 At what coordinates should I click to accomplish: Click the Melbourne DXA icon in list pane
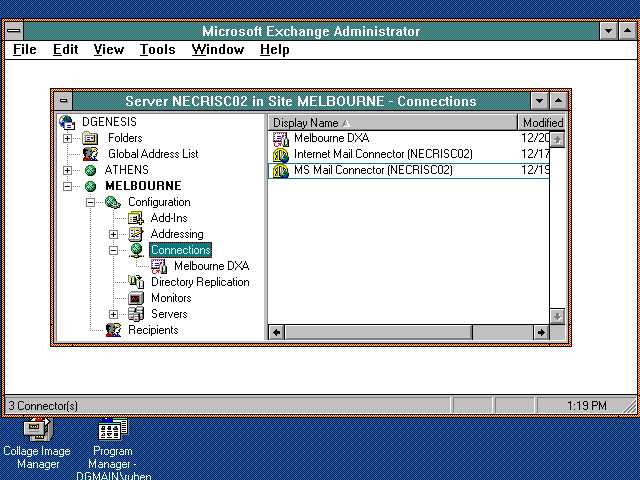coord(281,138)
